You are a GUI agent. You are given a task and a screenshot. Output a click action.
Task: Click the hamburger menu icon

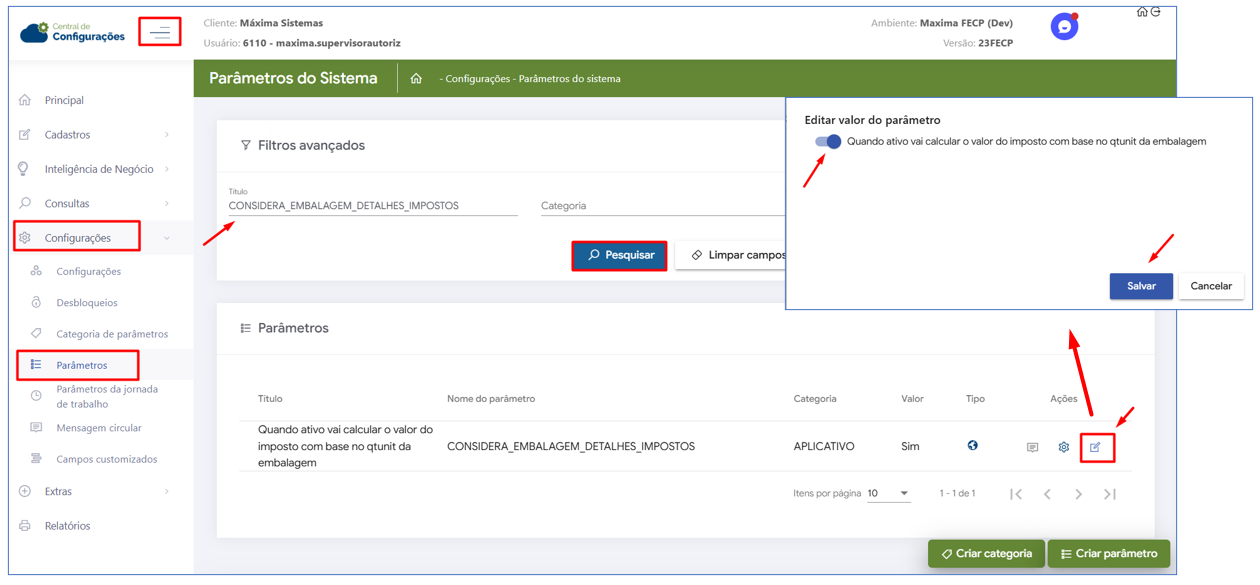[x=160, y=33]
